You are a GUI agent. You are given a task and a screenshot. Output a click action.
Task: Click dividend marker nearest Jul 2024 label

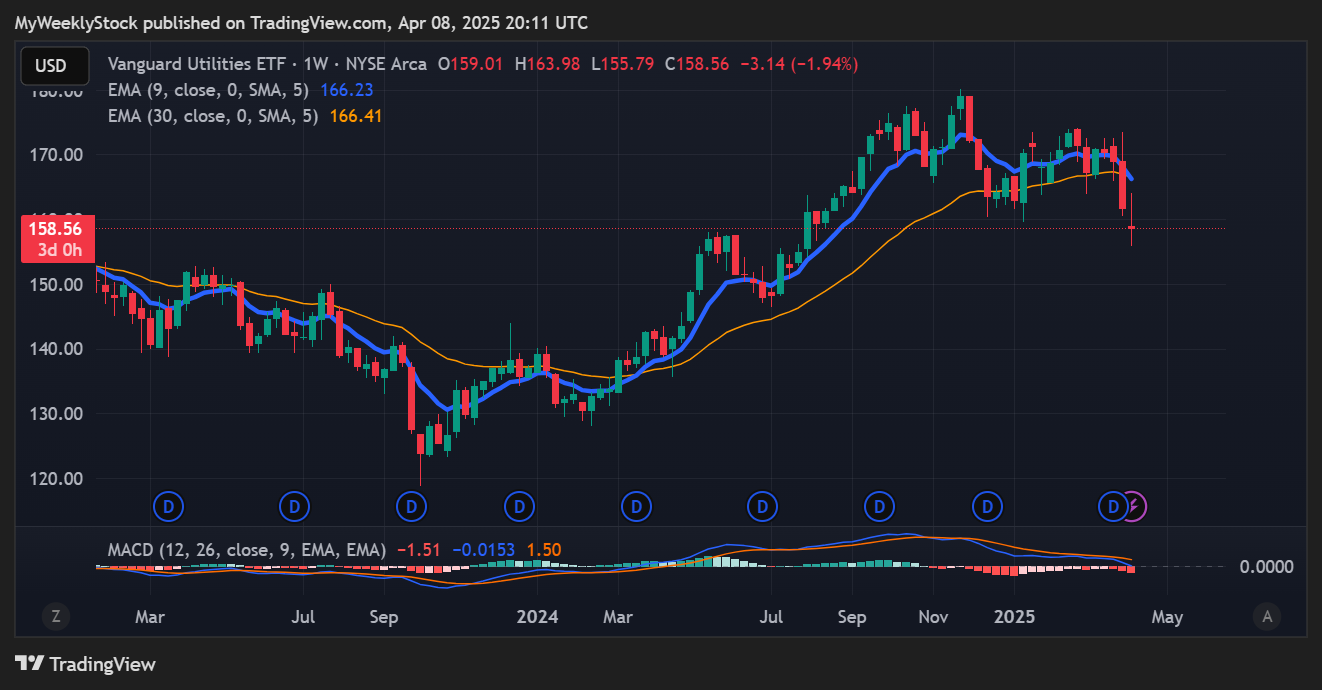[x=761, y=507]
